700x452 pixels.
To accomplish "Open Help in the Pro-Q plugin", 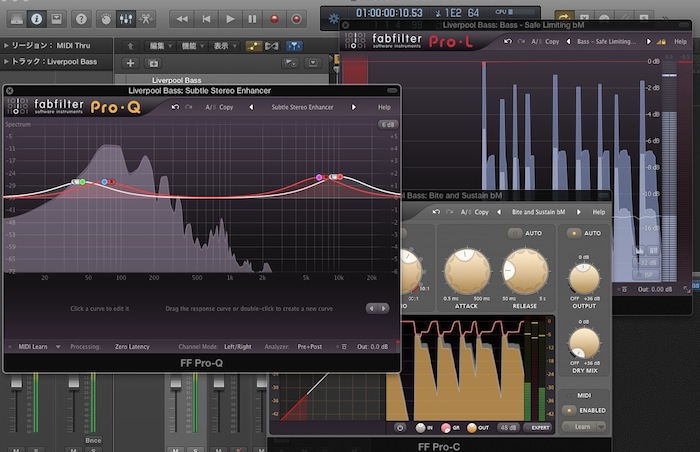I will click(x=384, y=107).
